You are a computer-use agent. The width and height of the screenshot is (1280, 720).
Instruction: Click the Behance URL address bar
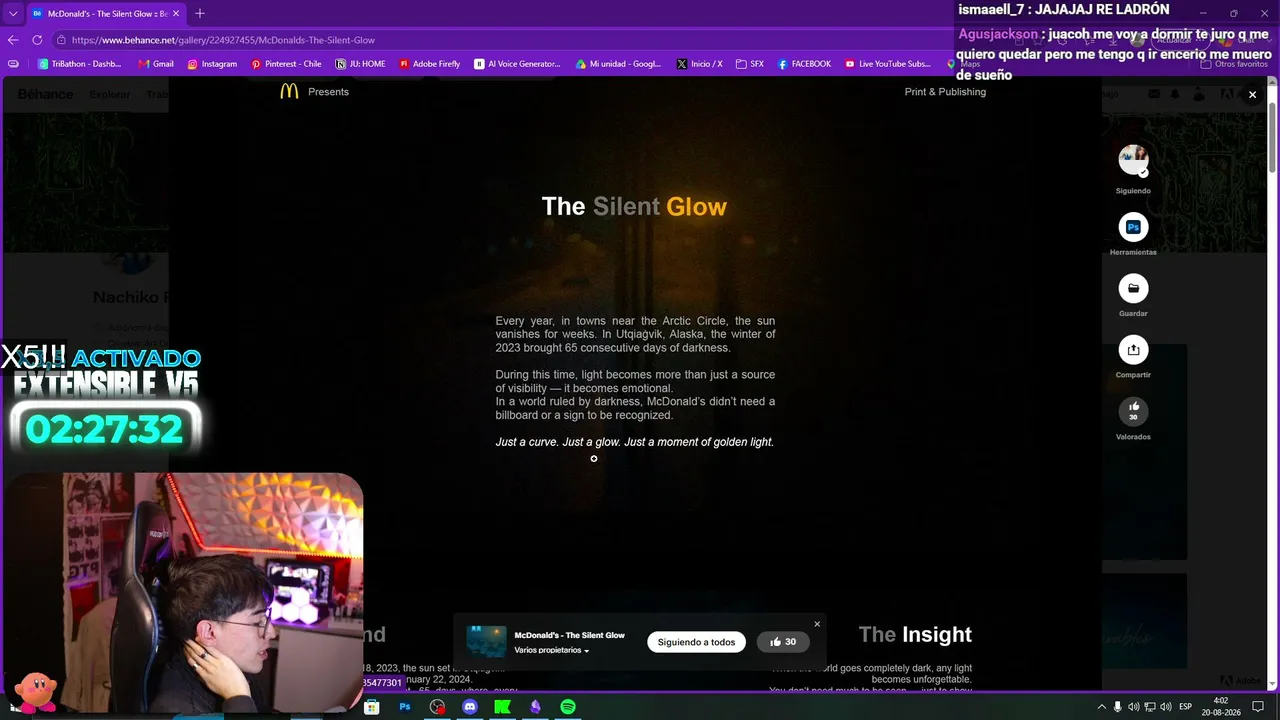point(500,40)
